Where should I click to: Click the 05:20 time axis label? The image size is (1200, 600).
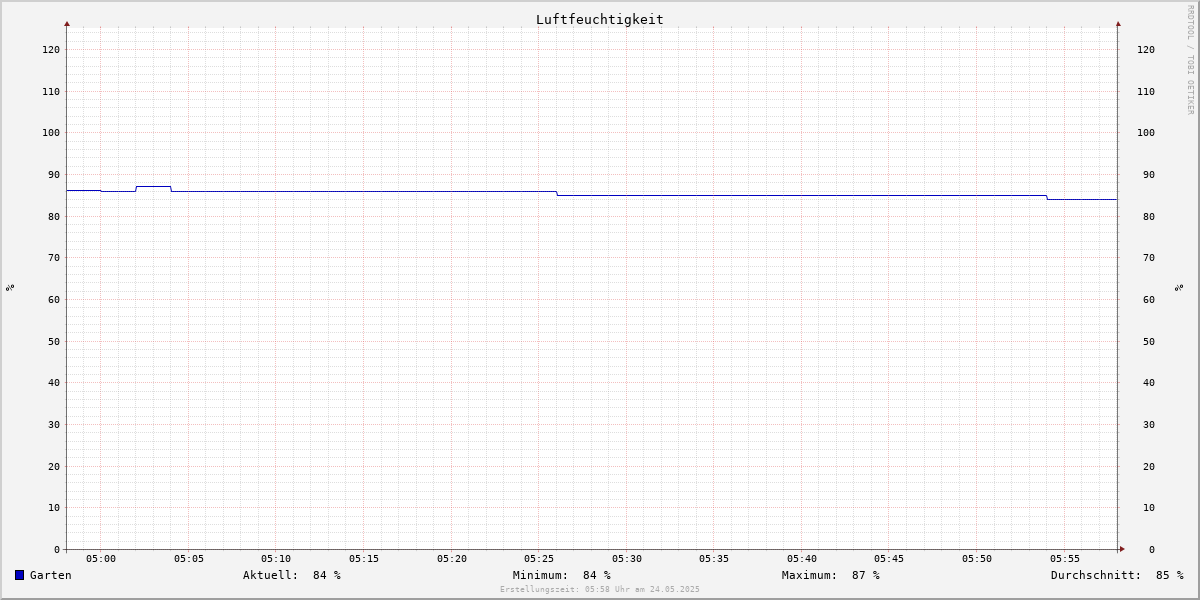(x=452, y=558)
